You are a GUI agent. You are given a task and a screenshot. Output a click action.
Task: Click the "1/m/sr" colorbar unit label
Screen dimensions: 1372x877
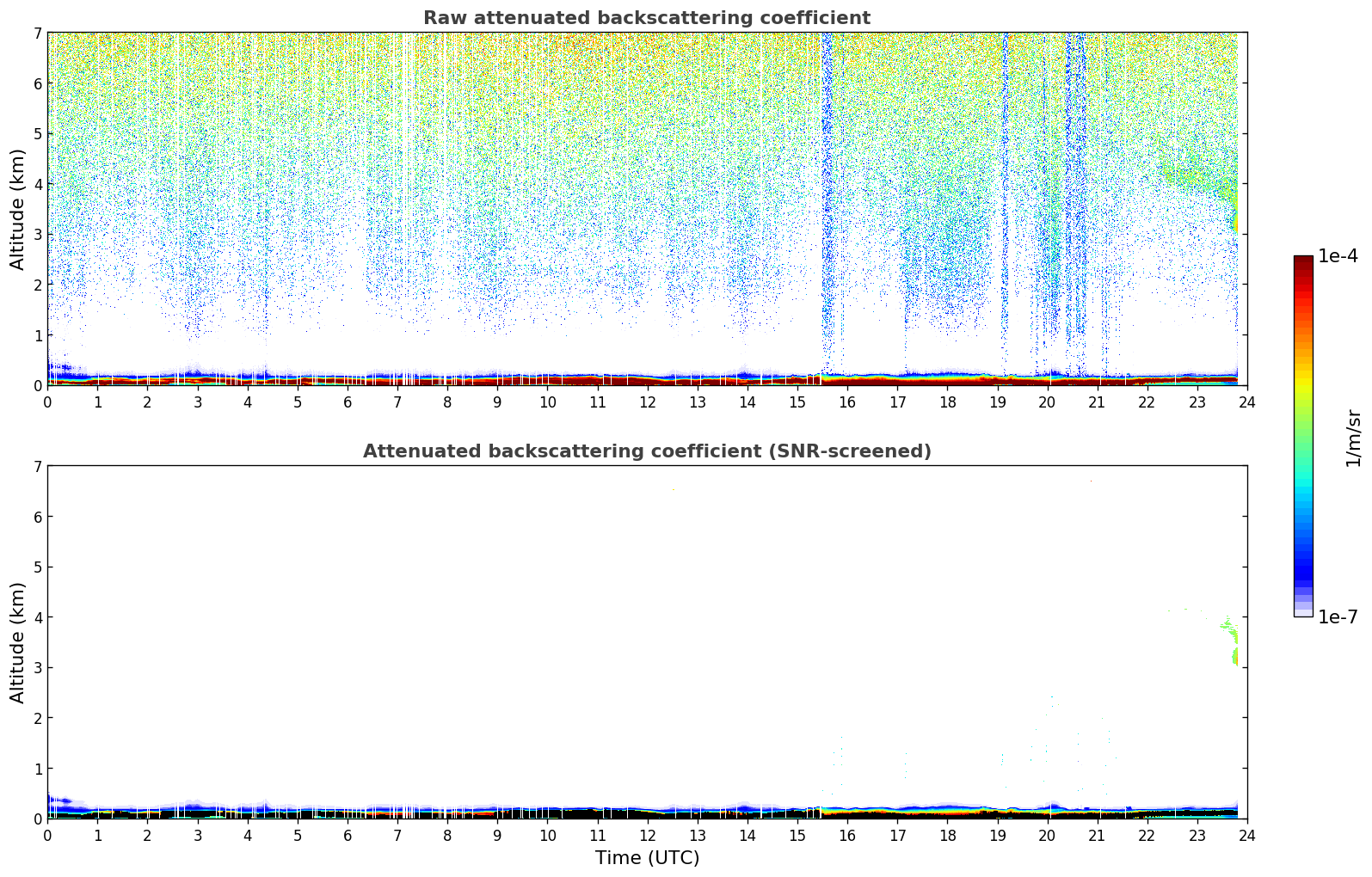click(1353, 438)
